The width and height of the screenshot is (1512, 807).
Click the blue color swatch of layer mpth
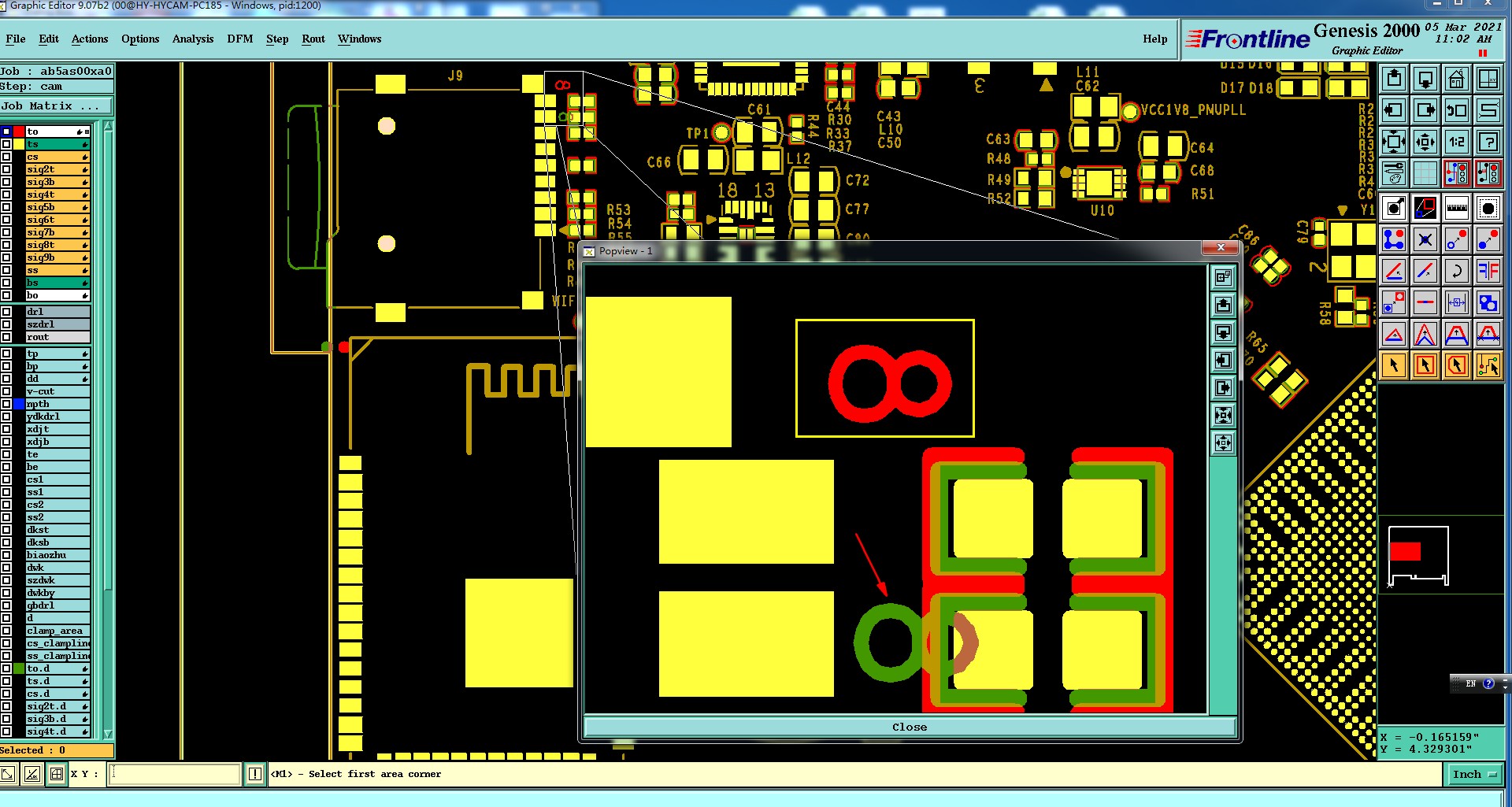pos(19,404)
